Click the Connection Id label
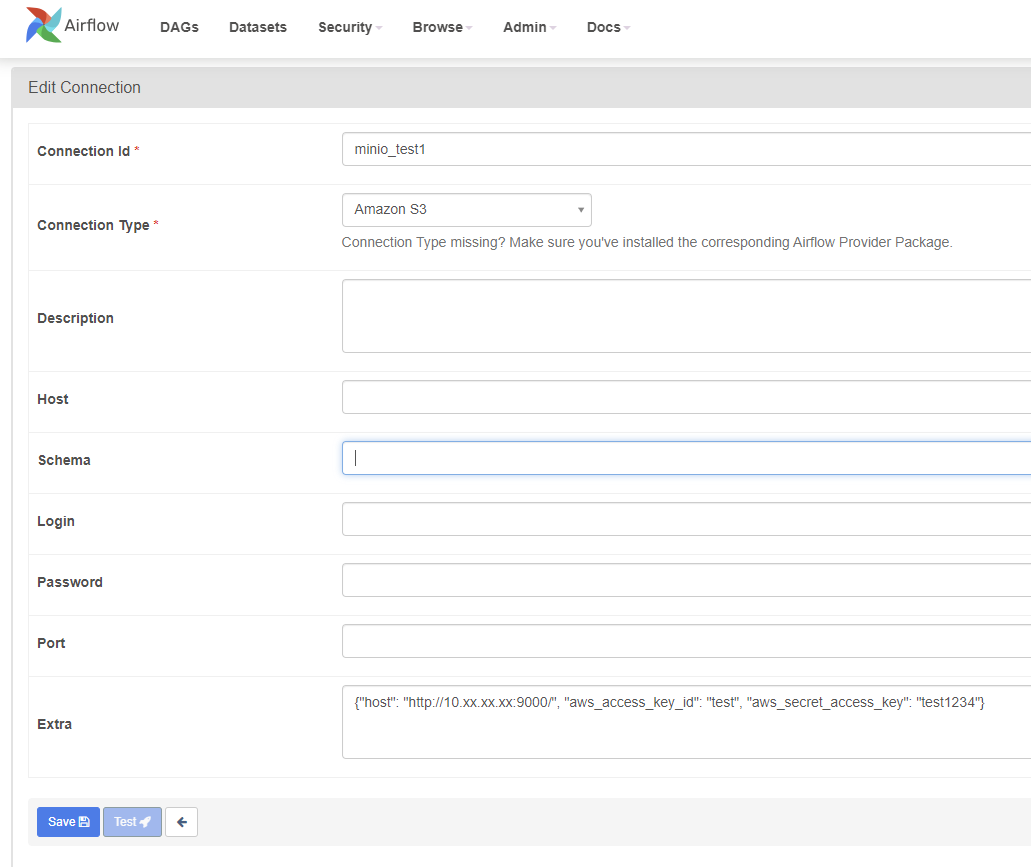 tap(84, 151)
